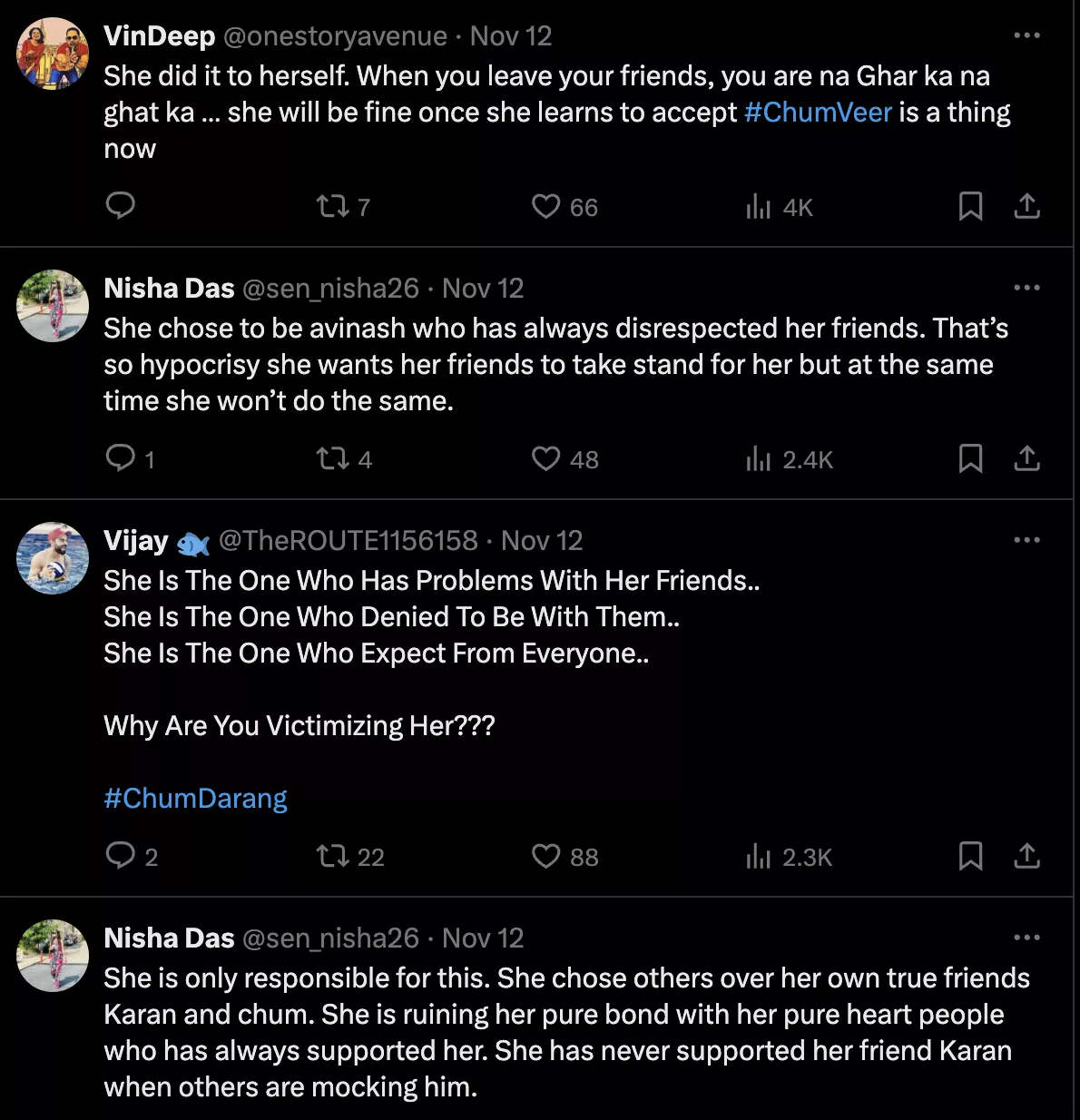Like Vijay's tweet with 88 likes
This screenshot has height=1120, width=1080.
pyautogui.click(x=545, y=857)
